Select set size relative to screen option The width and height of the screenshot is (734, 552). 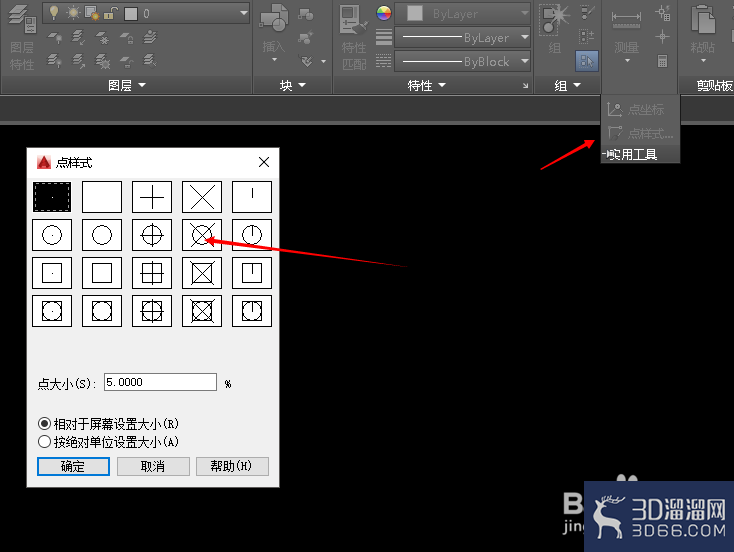coord(108,424)
